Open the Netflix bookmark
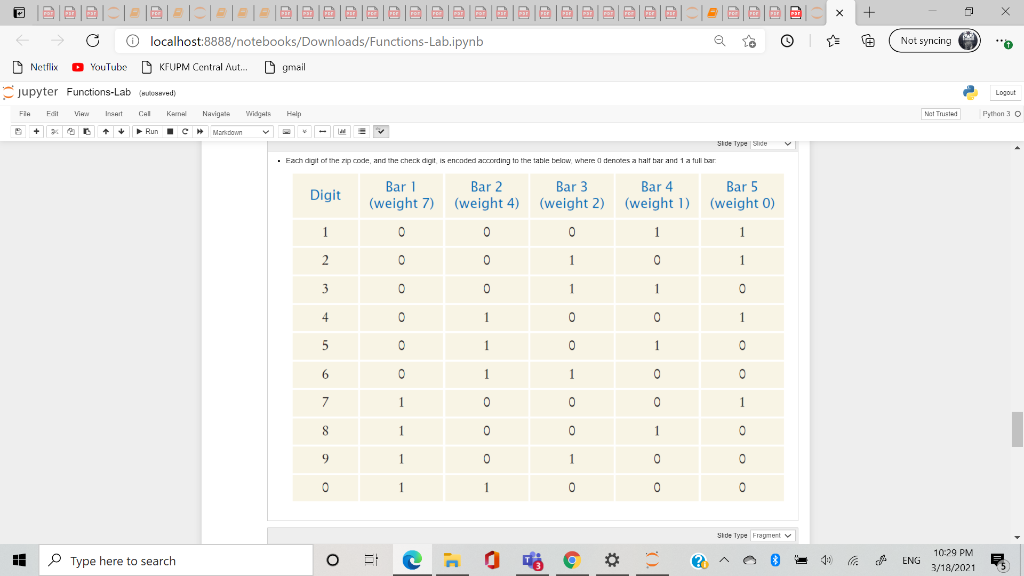1024x576 pixels. [35, 67]
